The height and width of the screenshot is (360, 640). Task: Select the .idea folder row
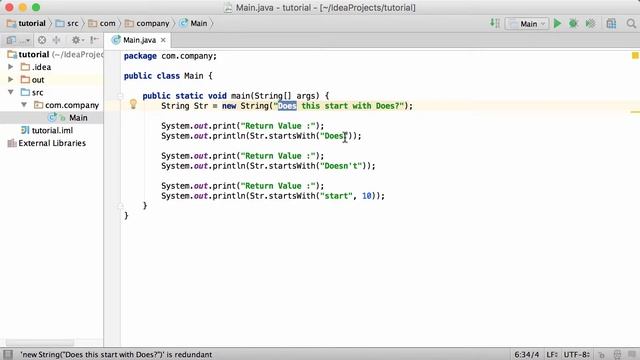[x=52, y=67]
